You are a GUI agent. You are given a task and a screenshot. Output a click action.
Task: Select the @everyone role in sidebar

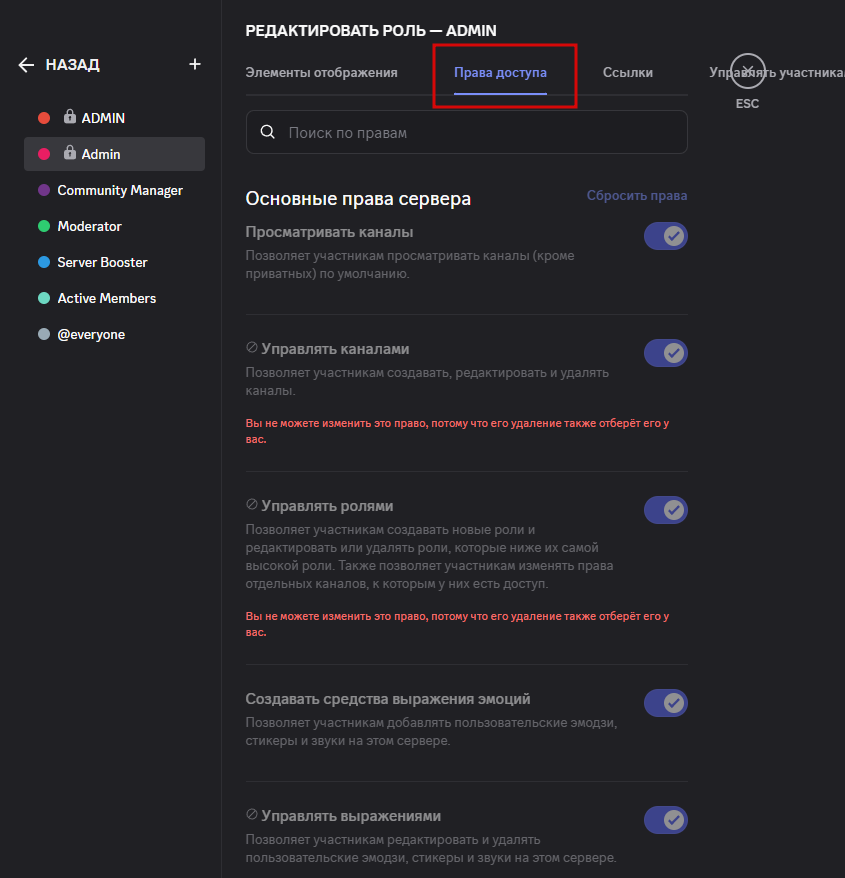91,334
